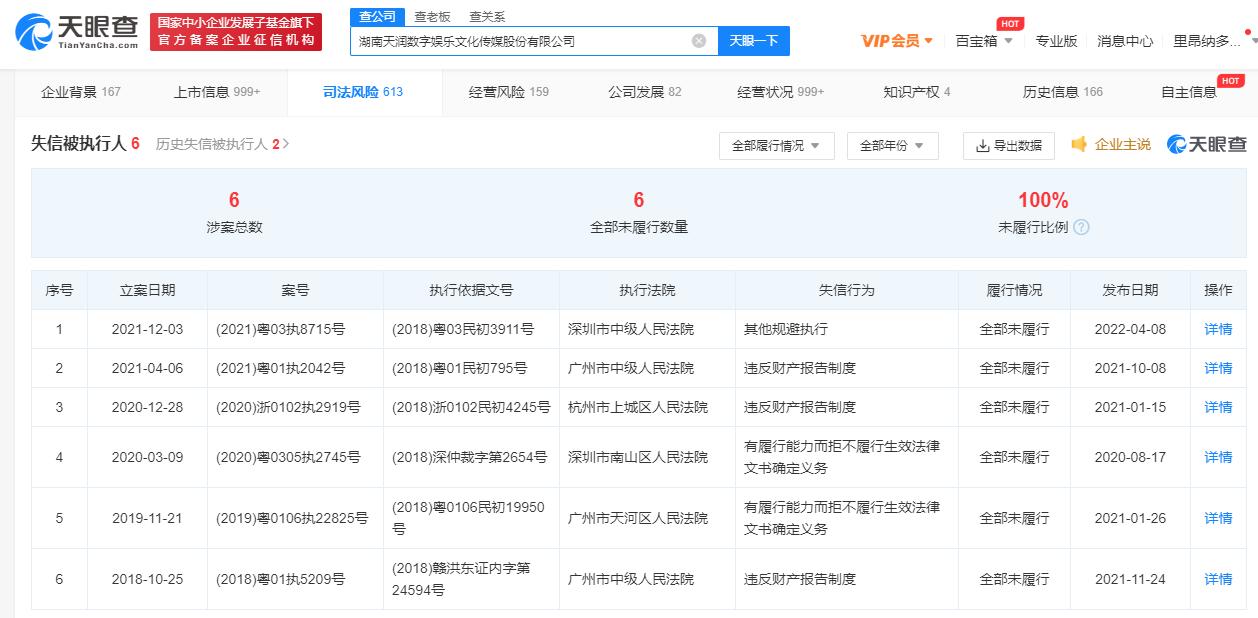The width and height of the screenshot is (1258, 618).
Task: Open 详情 for case (2018)粤01执5209号
Action: coord(1218,579)
